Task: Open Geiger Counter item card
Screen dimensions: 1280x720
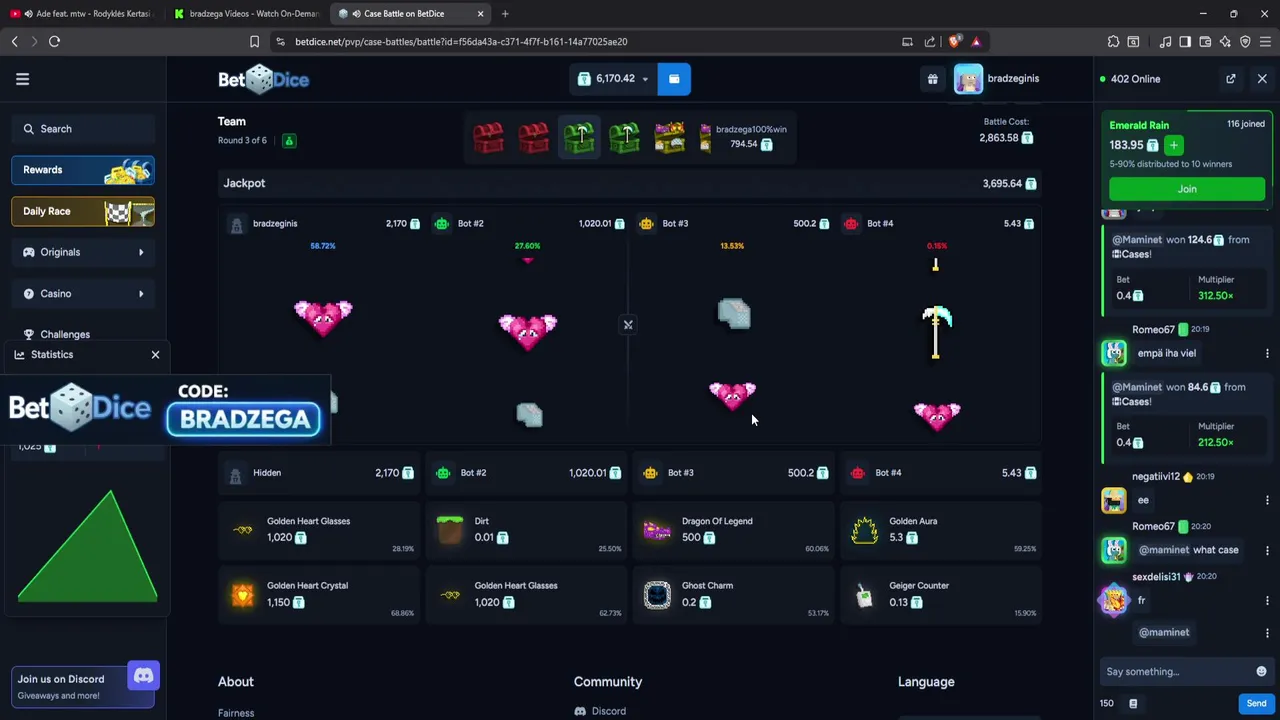Action: (x=942, y=595)
